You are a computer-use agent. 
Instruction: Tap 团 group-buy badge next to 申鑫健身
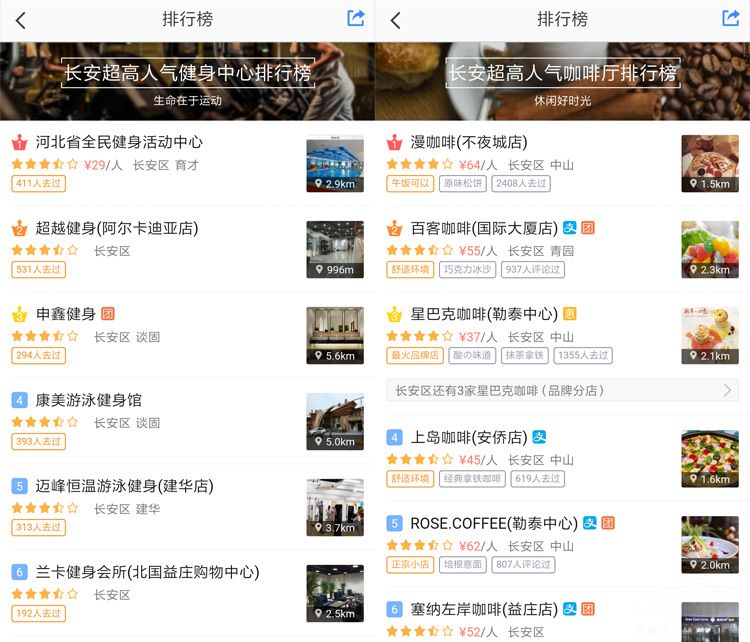[x=108, y=314]
